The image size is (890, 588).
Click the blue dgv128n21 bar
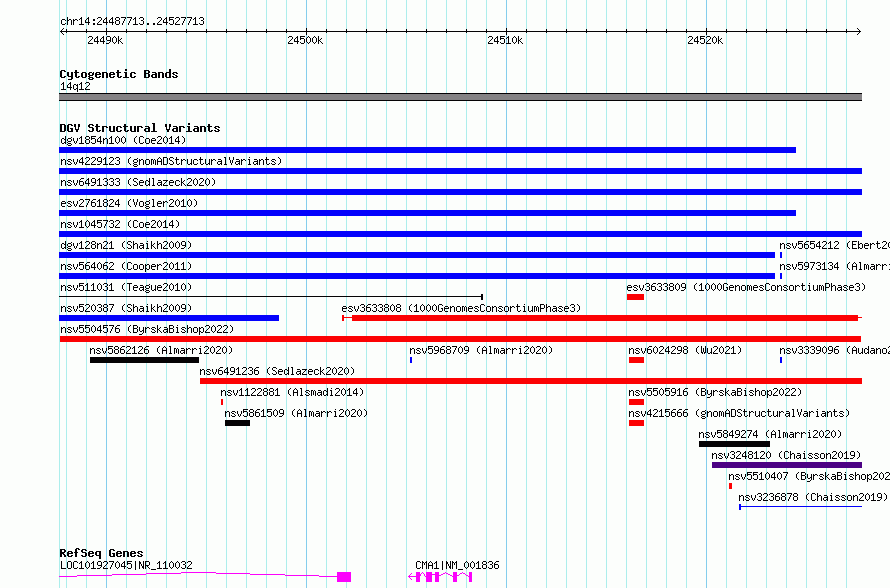(417, 255)
